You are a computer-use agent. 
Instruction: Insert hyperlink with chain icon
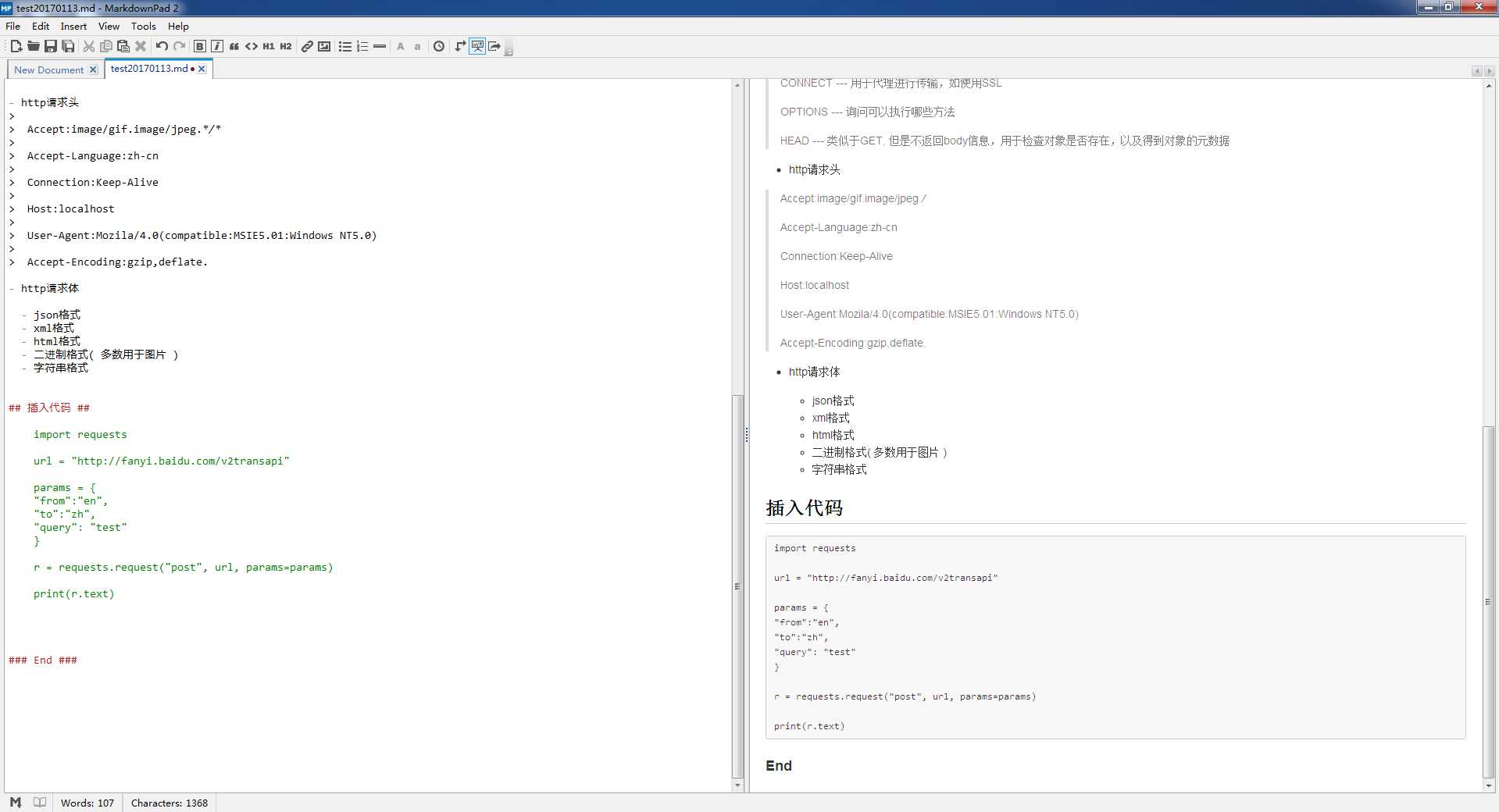[x=307, y=47]
